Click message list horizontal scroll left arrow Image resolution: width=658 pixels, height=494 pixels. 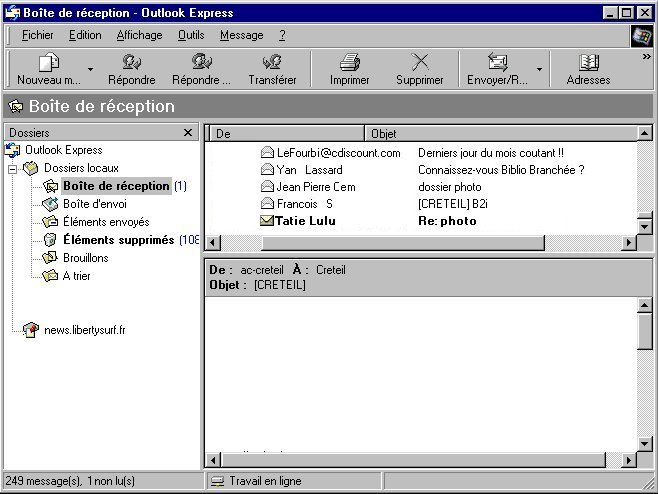tap(213, 243)
